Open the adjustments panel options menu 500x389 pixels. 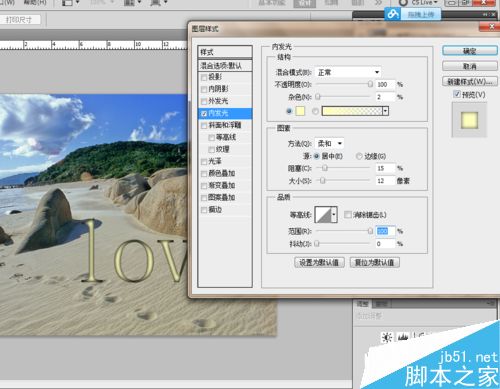point(491,303)
